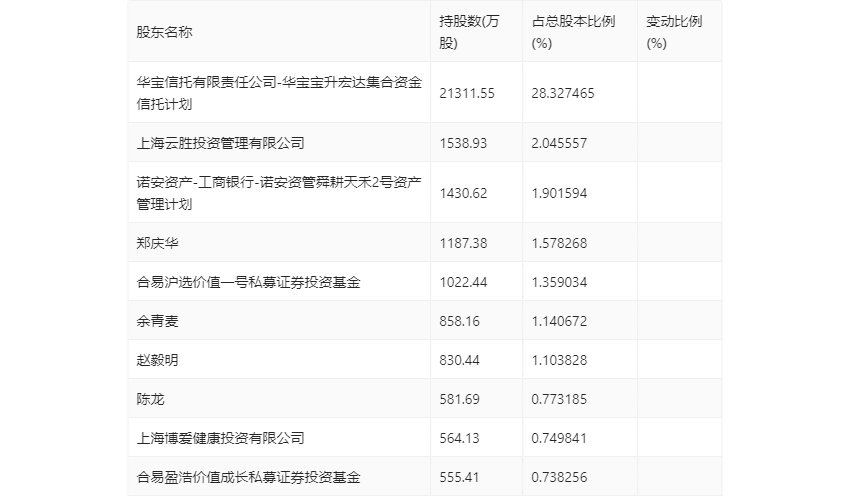Select shareholder 郑庆华
Viewport: 850px width, 496px height.
[157, 243]
